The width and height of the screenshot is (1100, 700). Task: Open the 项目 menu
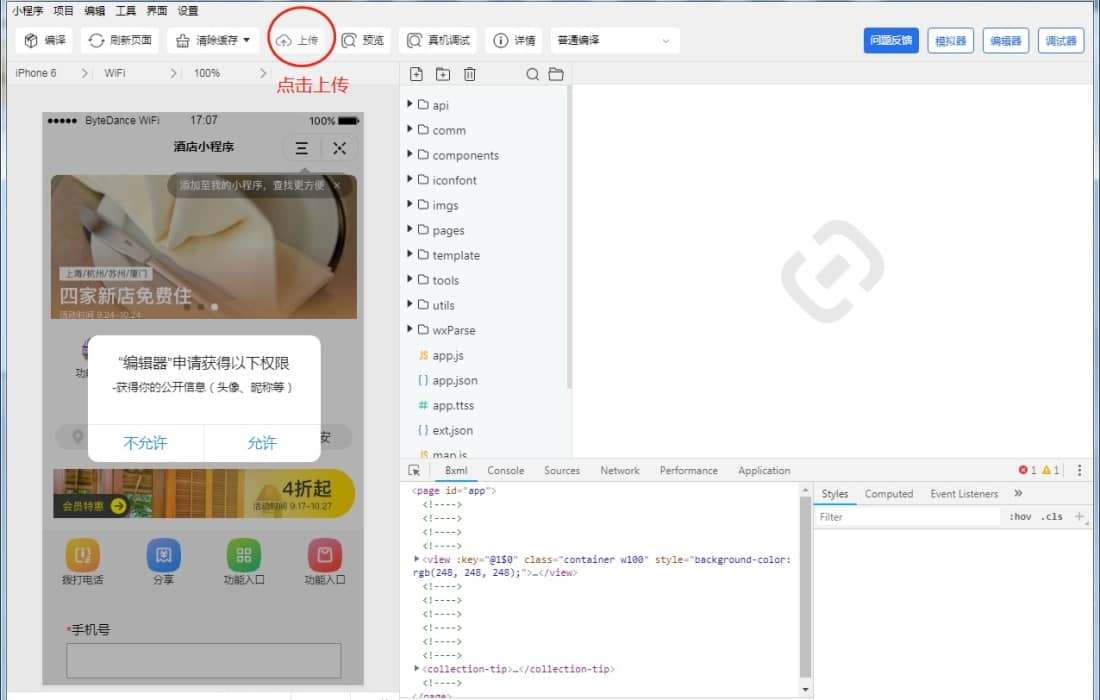(x=64, y=11)
